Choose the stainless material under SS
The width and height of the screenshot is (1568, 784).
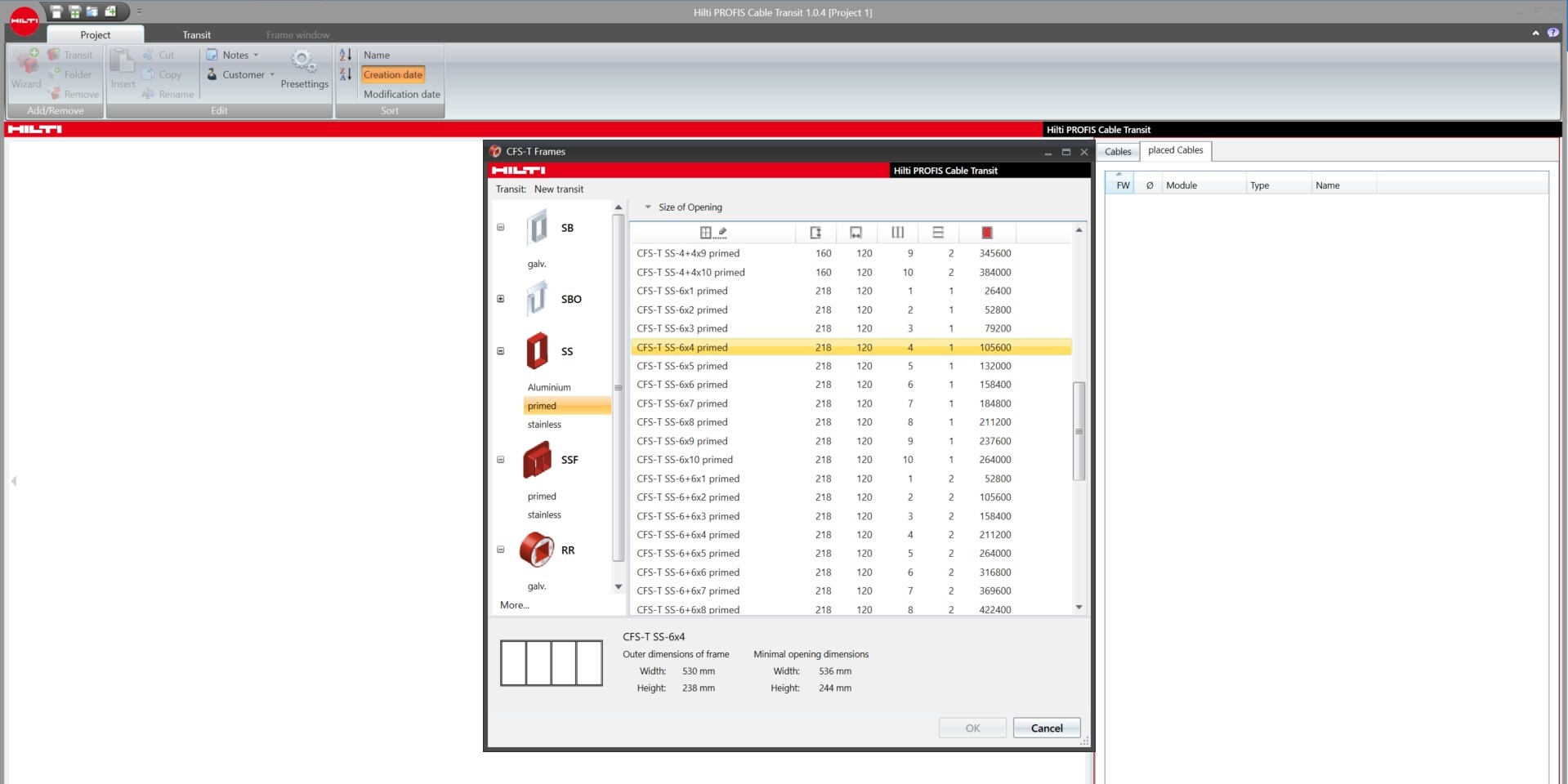(x=544, y=425)
